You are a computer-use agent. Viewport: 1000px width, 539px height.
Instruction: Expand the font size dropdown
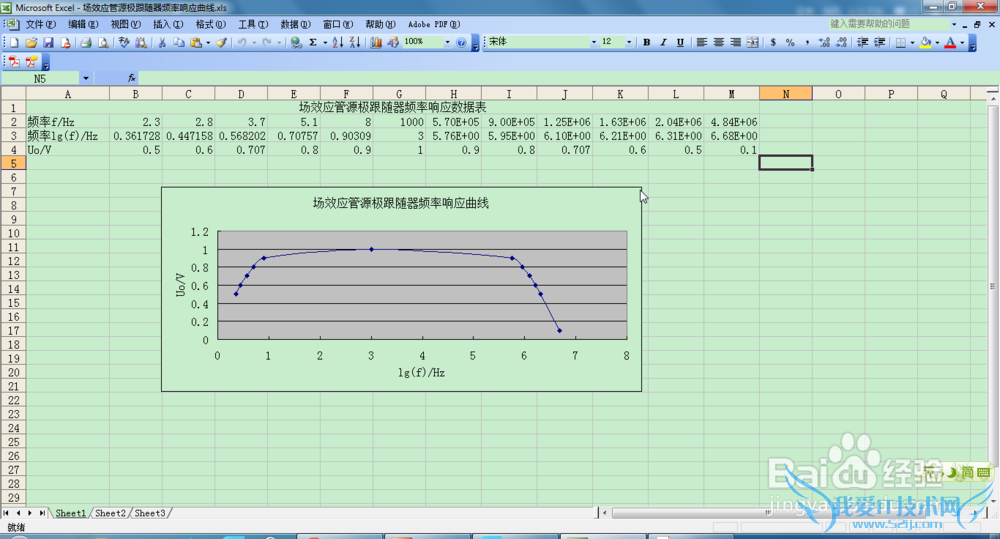click(629, 43)
